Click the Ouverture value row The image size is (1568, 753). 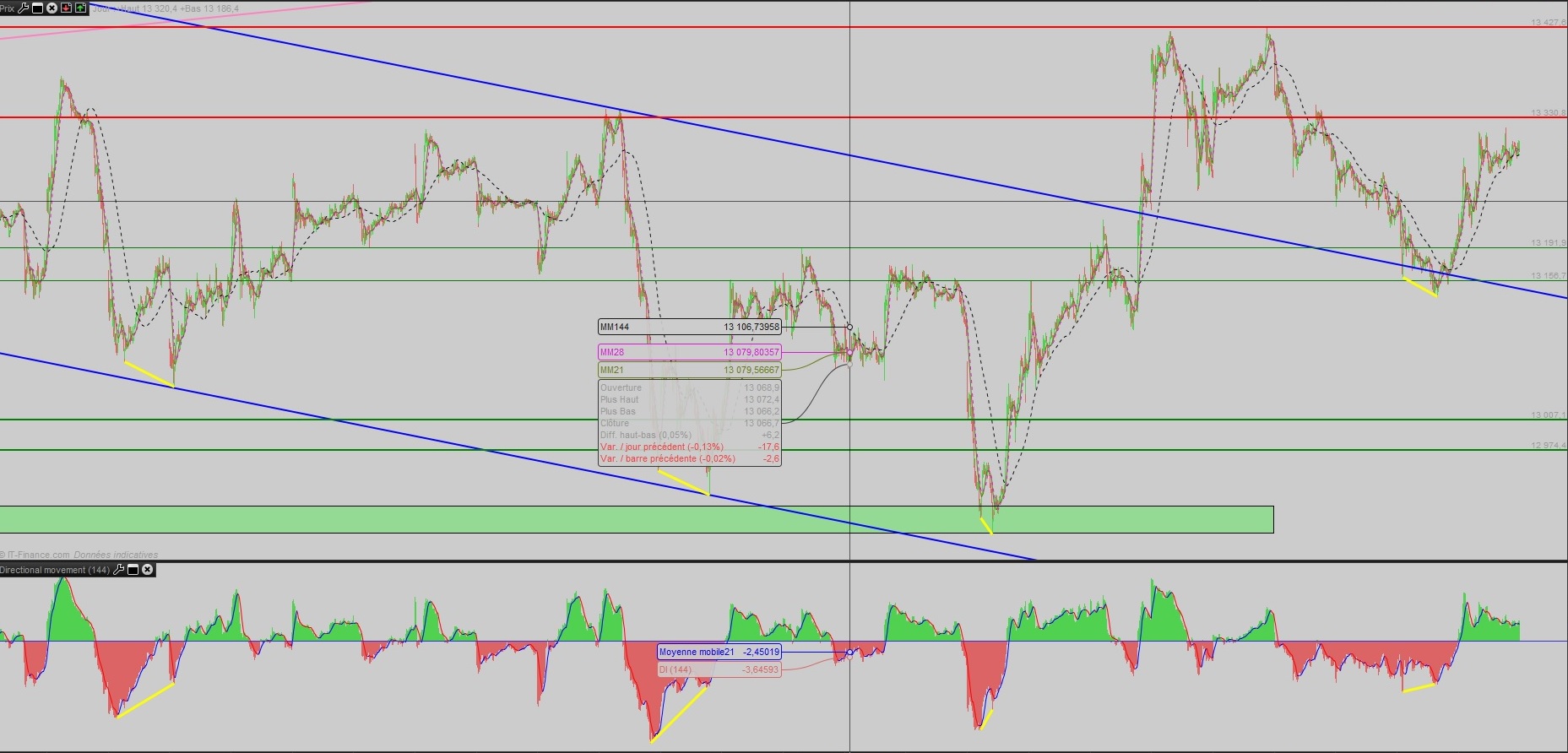pyautogui.click(x=689, y=387)
